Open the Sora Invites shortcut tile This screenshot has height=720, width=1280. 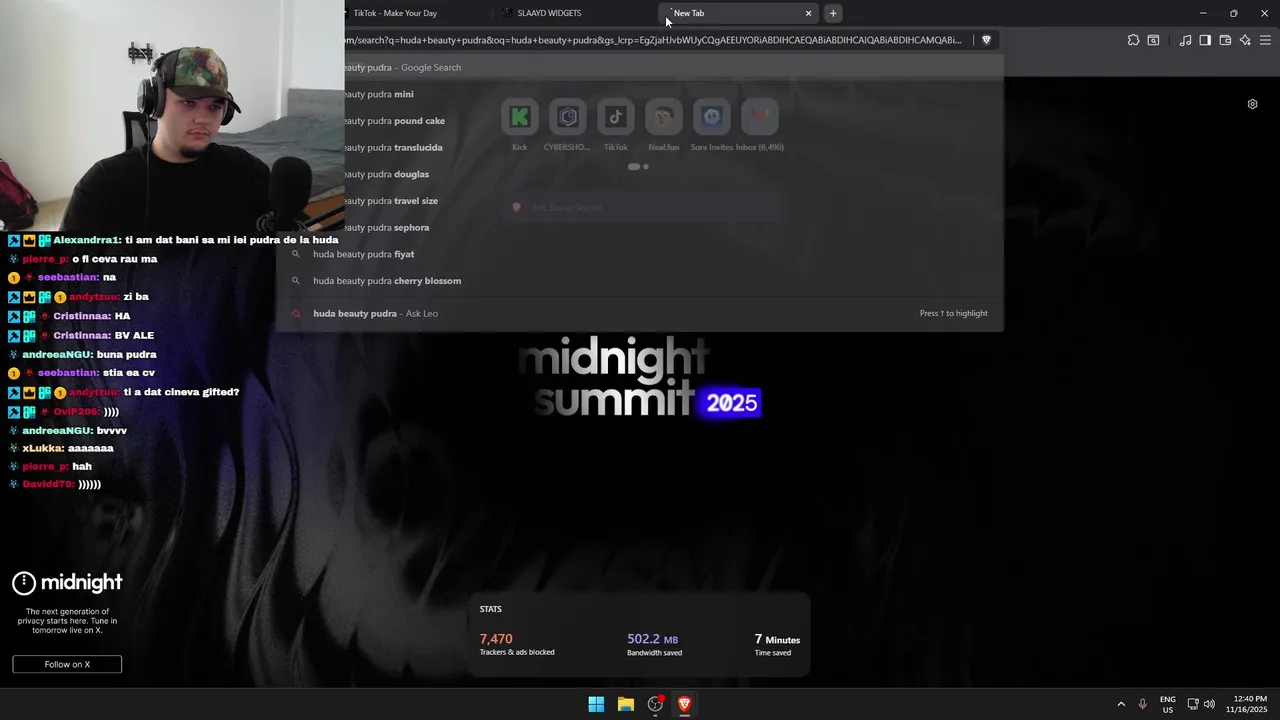[x=711, y=125]
